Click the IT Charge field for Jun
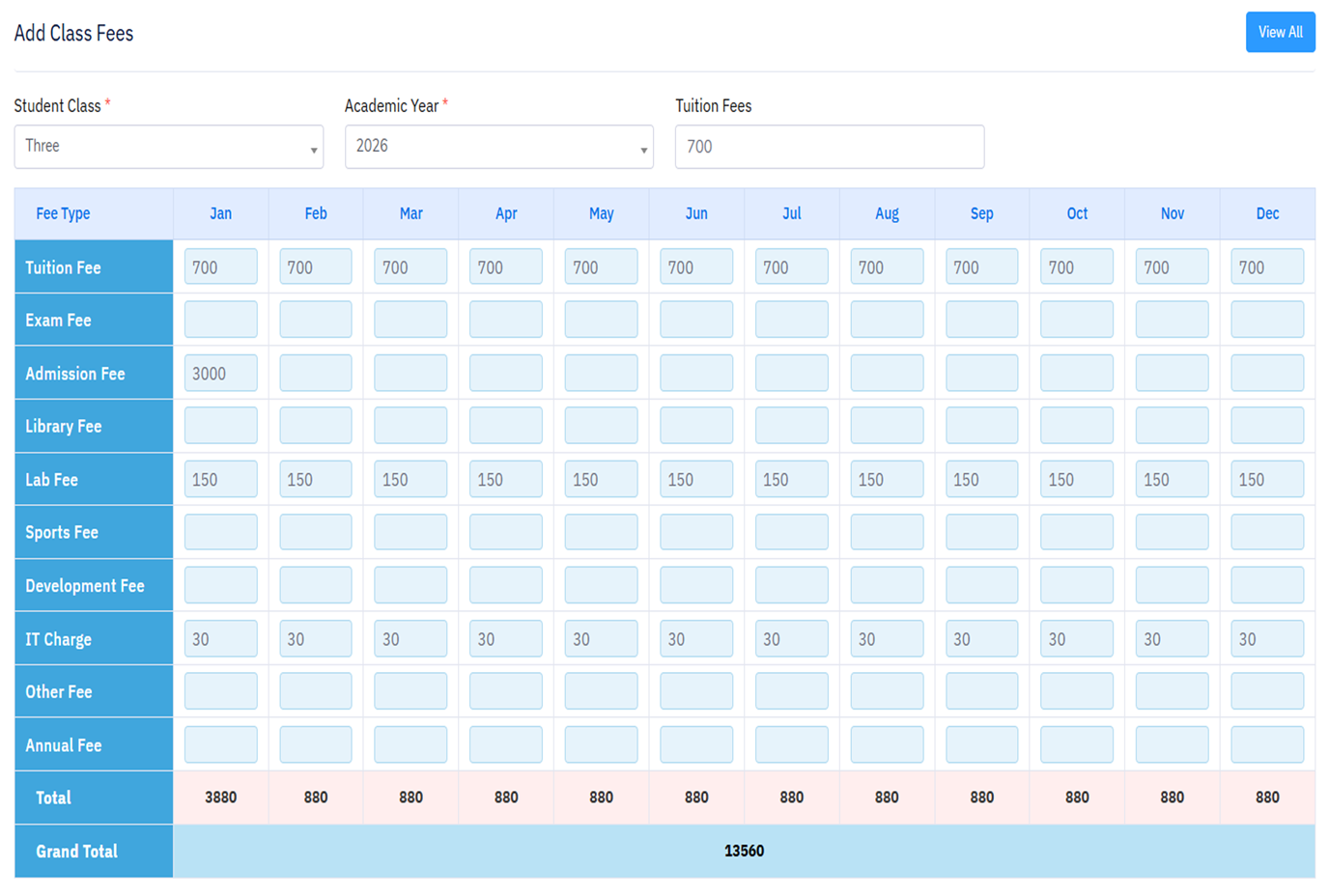The width and height of the screenshot is (1329, 896). point(695,639)
